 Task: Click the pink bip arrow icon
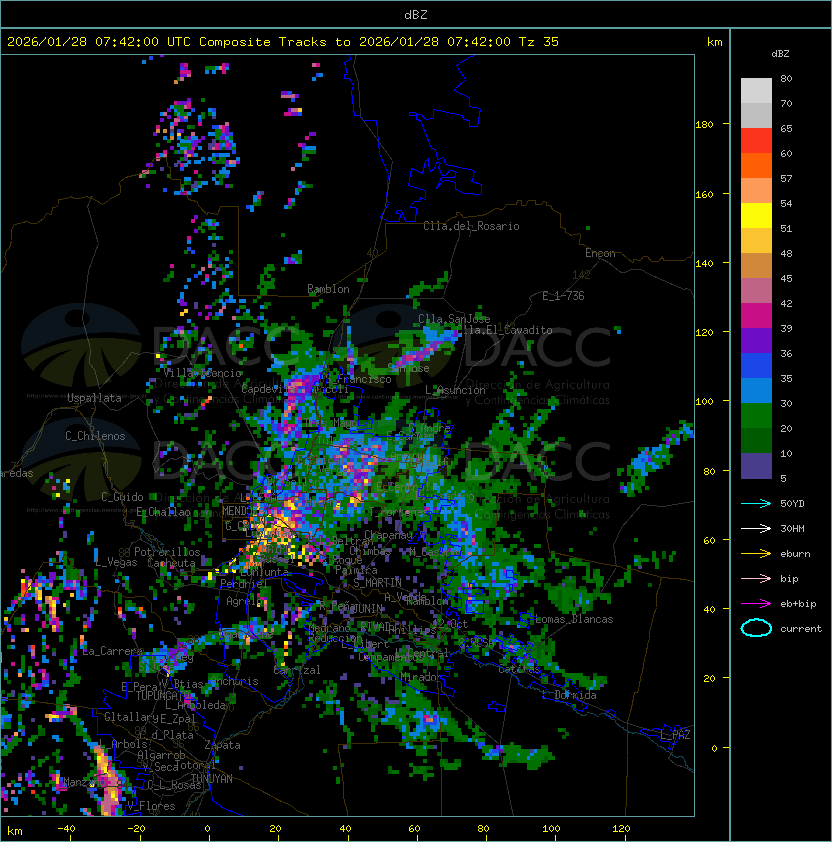pyautogui.click(x=756, y=578)
